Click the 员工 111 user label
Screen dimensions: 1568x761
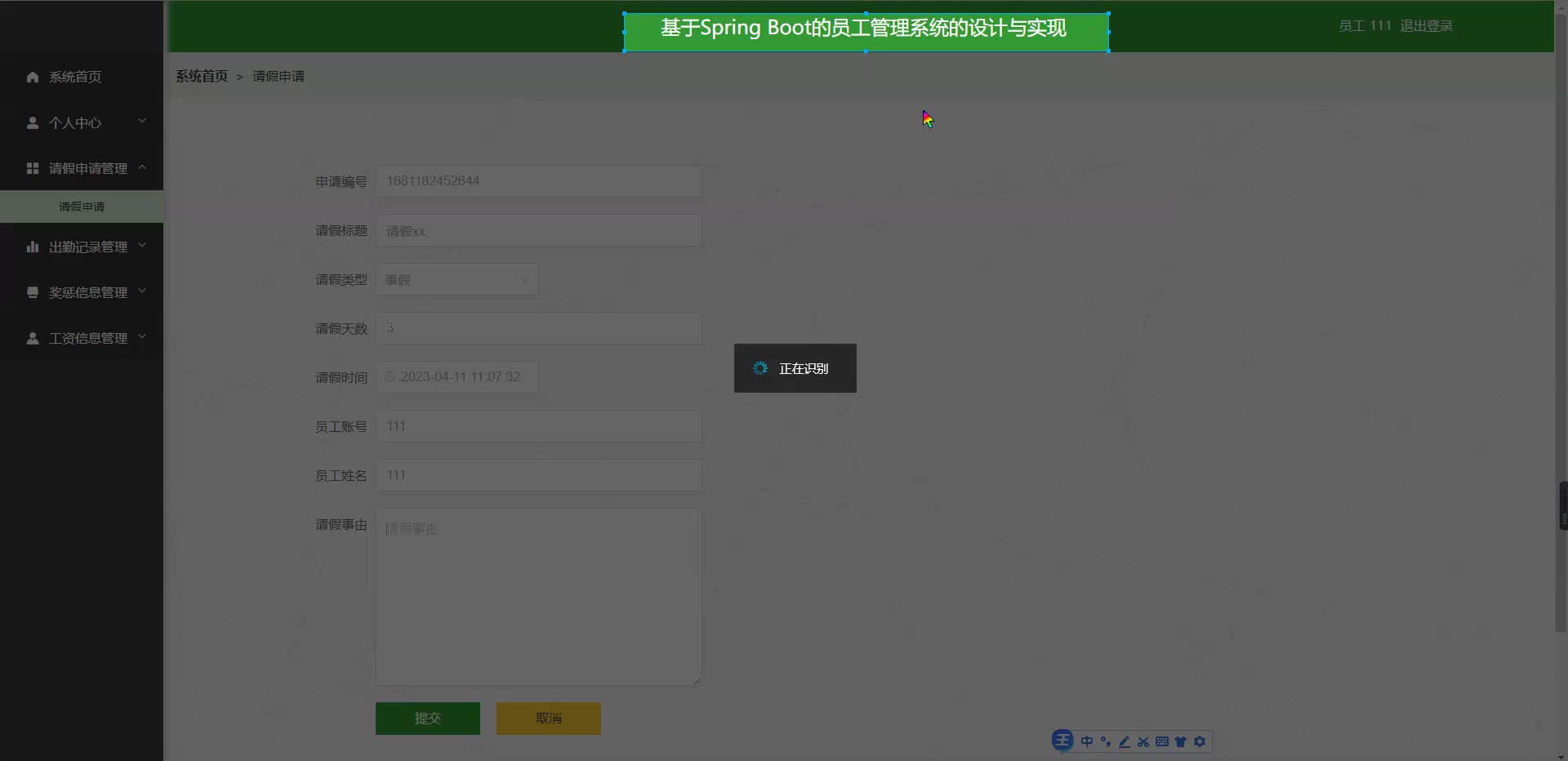(1365, 26)
